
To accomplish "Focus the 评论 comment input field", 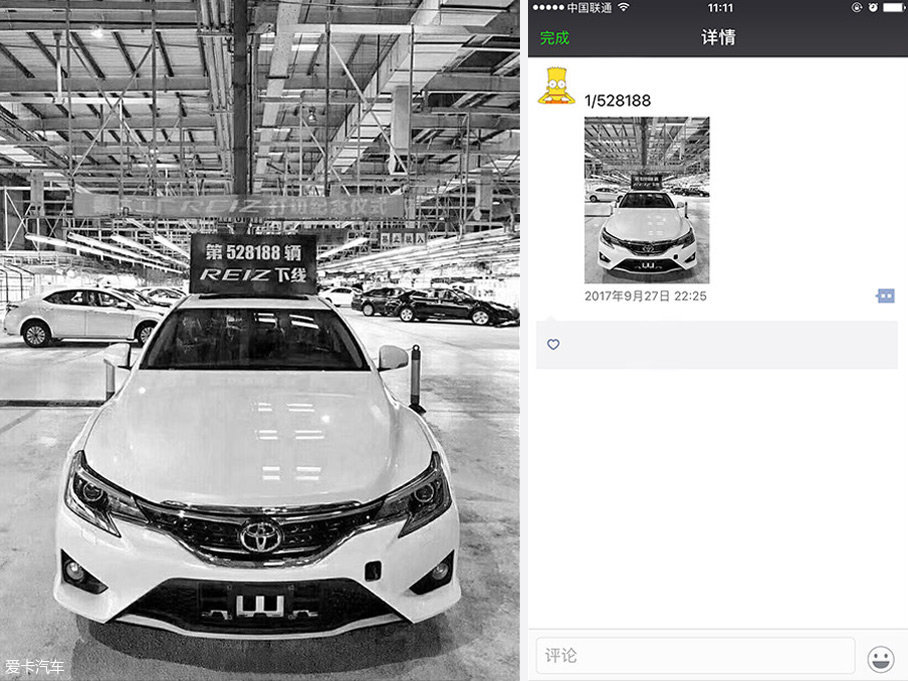I will pos(695,656).
